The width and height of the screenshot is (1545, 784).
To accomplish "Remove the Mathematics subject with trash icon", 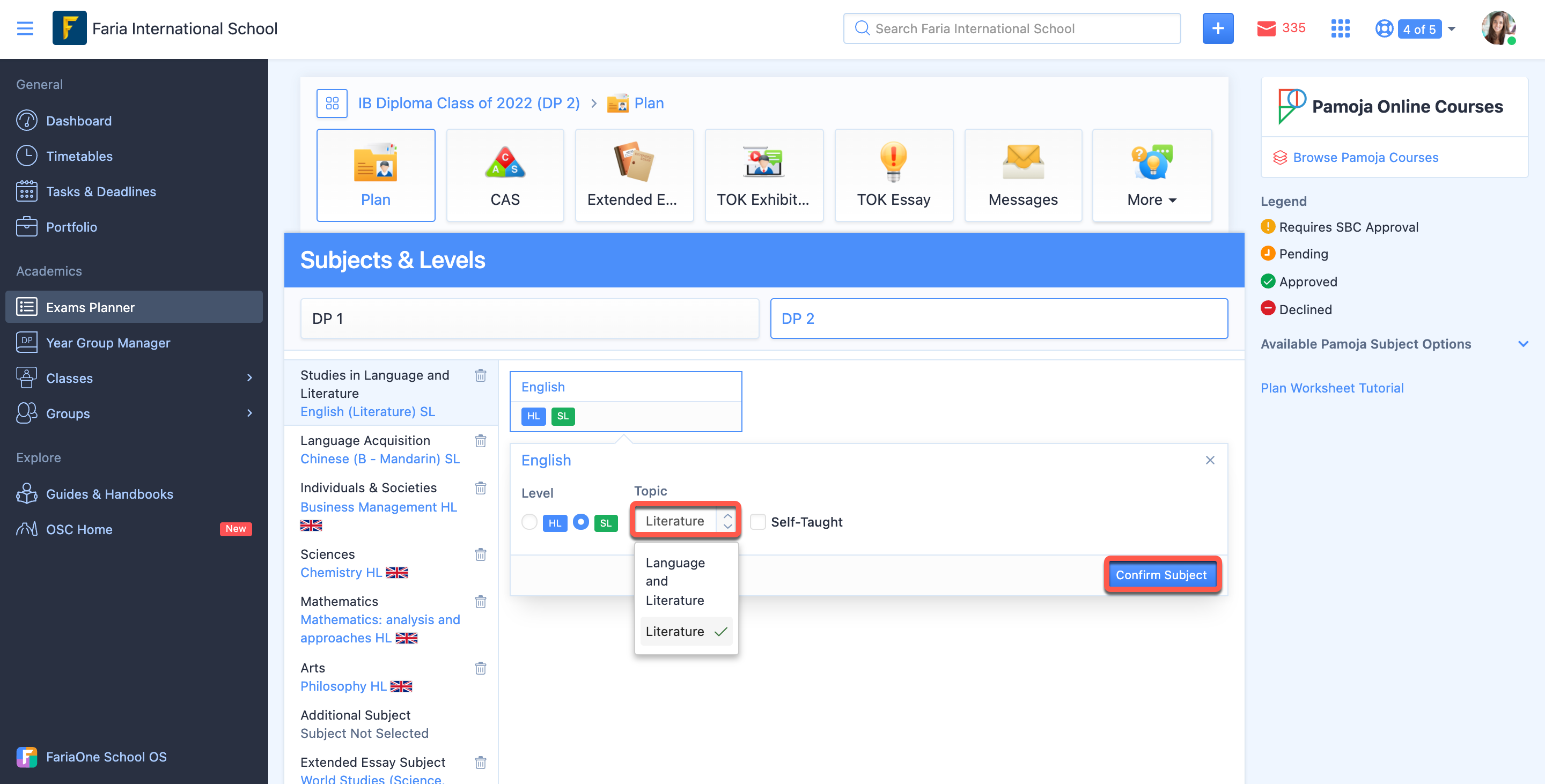I will [x=481, y=602].
